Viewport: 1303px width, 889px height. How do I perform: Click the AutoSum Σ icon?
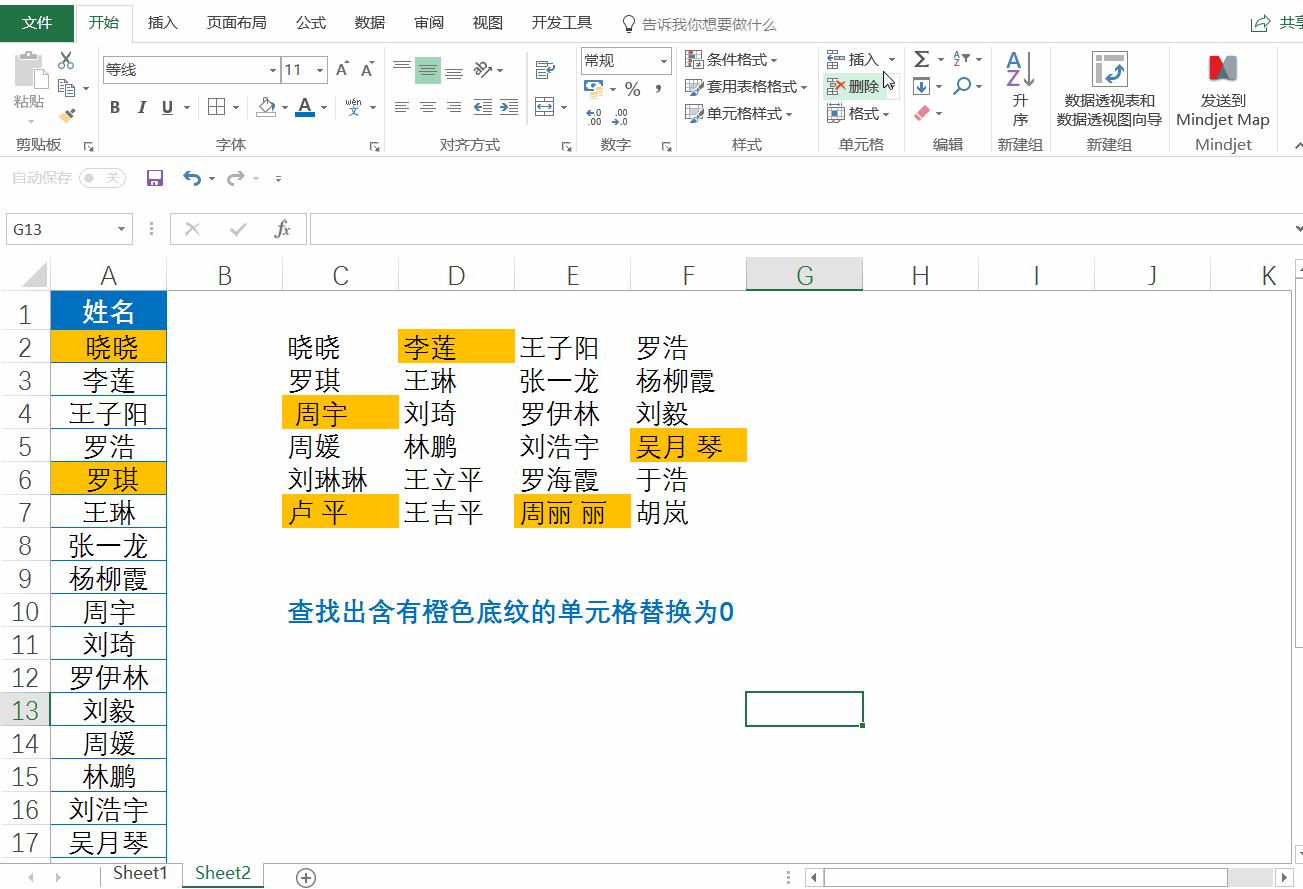tap(922, 59)
